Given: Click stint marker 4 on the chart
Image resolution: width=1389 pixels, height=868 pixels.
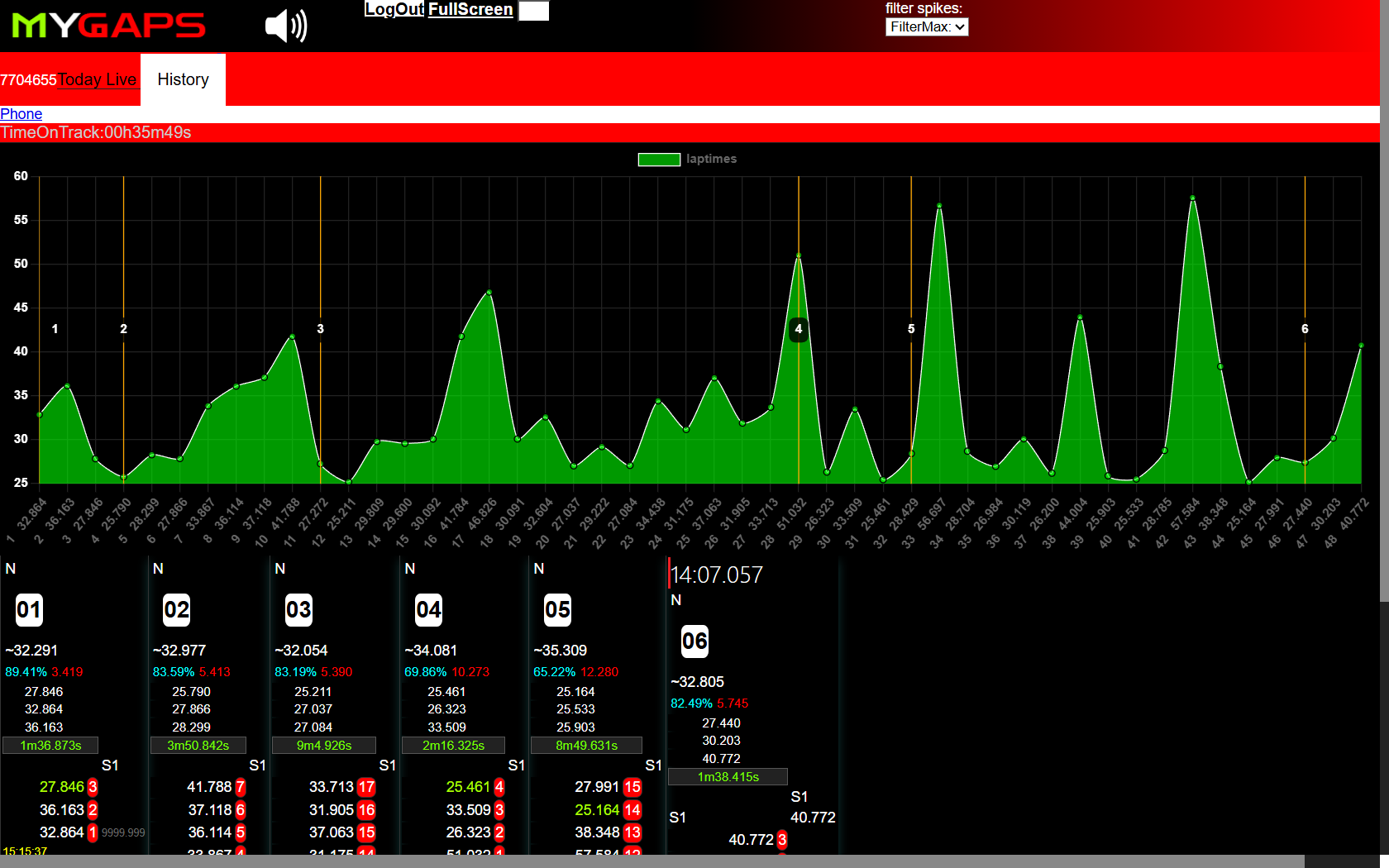Looking at the screenshot, I should pos(798,329).
